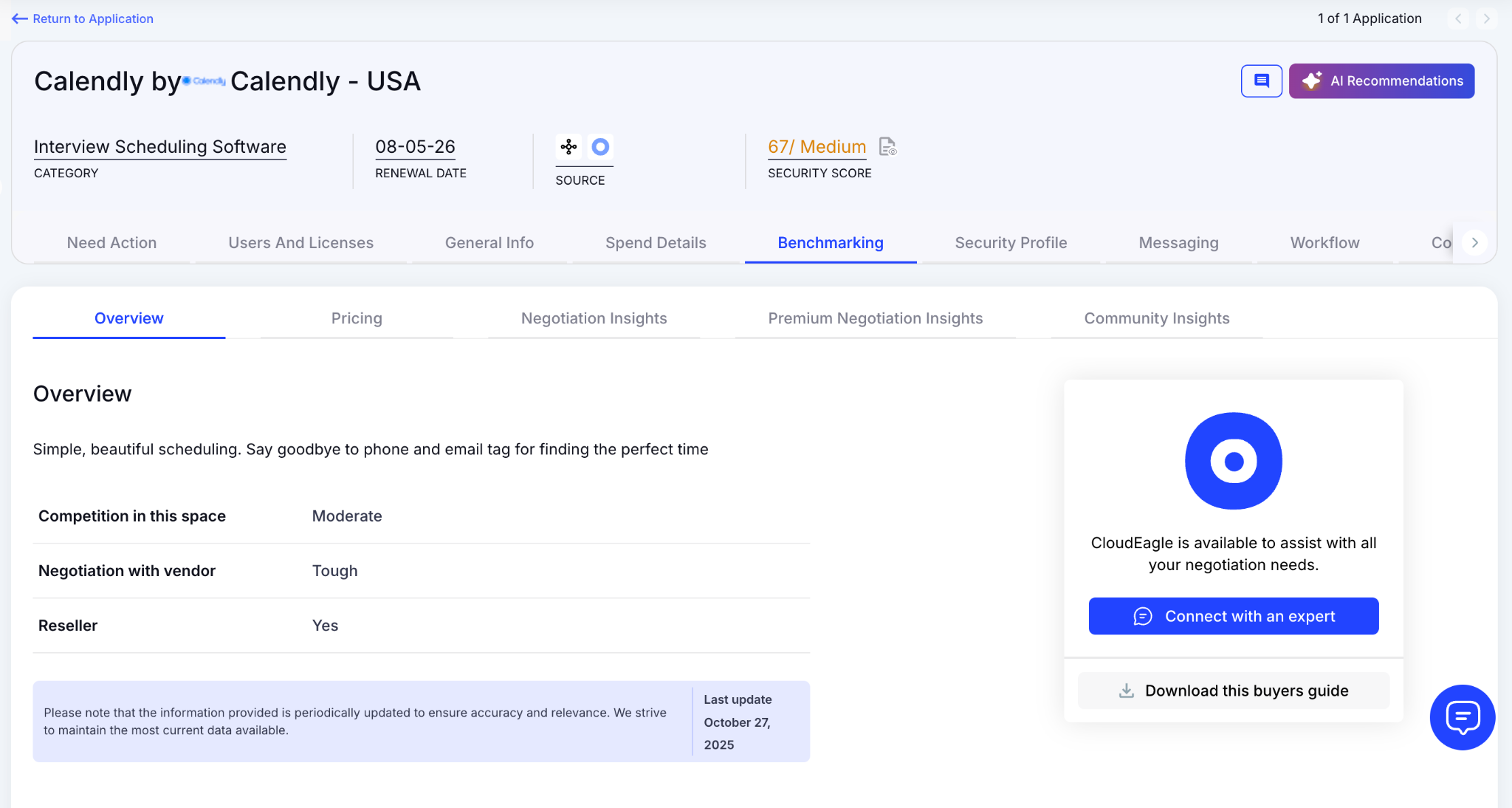1512x808 pixels.
Task: Click the 67/ Medium security score link
Action: pyautogui.click(x=817, y=147)
